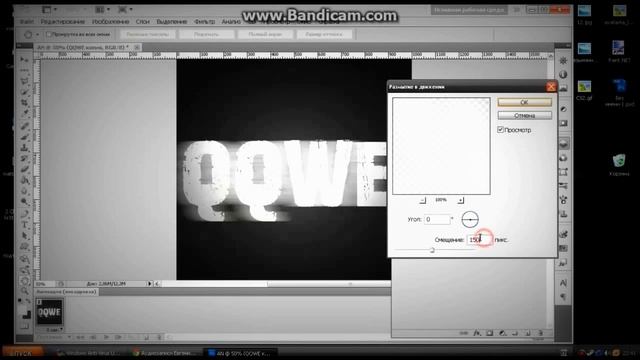This screenshot has width=640, height=360.
Task: Delete selected animation frame
Action: coord(159,337)
